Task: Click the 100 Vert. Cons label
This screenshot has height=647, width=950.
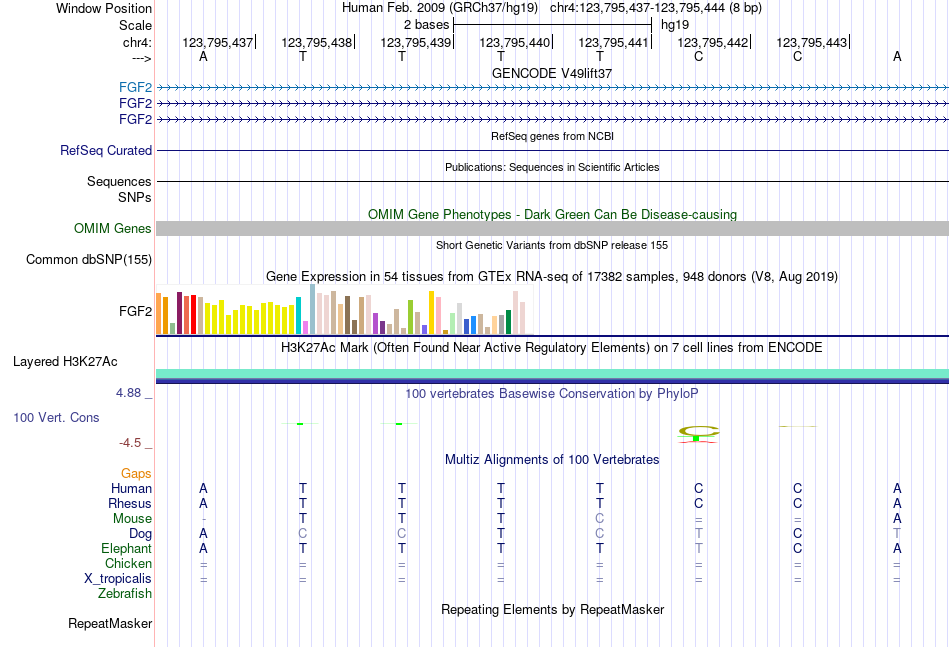Action: click(x=56, y=417)
